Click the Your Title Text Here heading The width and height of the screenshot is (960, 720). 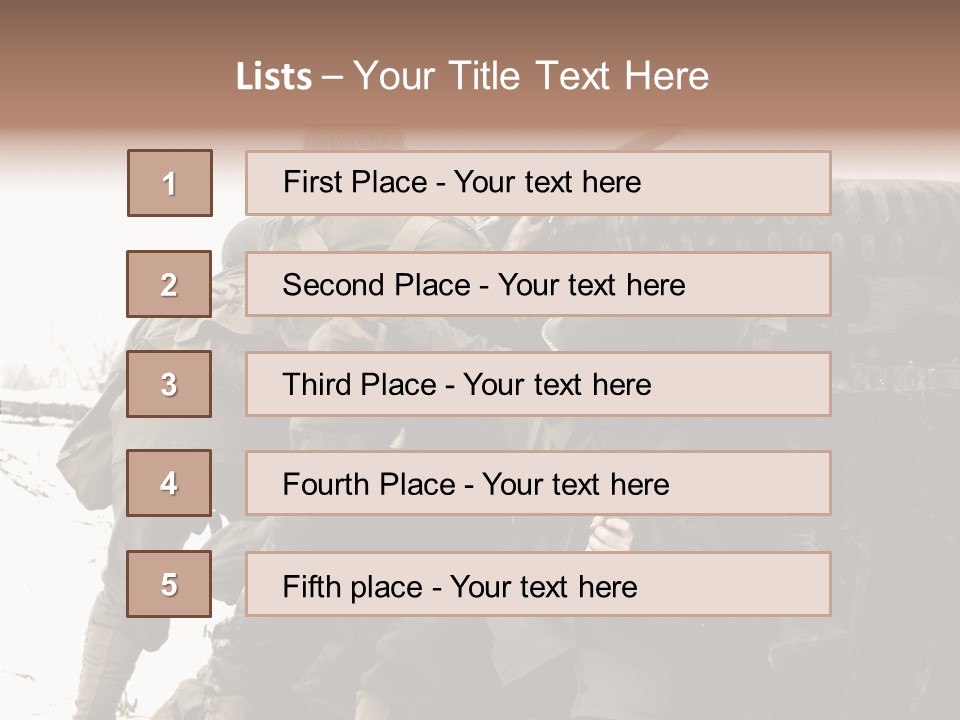point(531,77)
